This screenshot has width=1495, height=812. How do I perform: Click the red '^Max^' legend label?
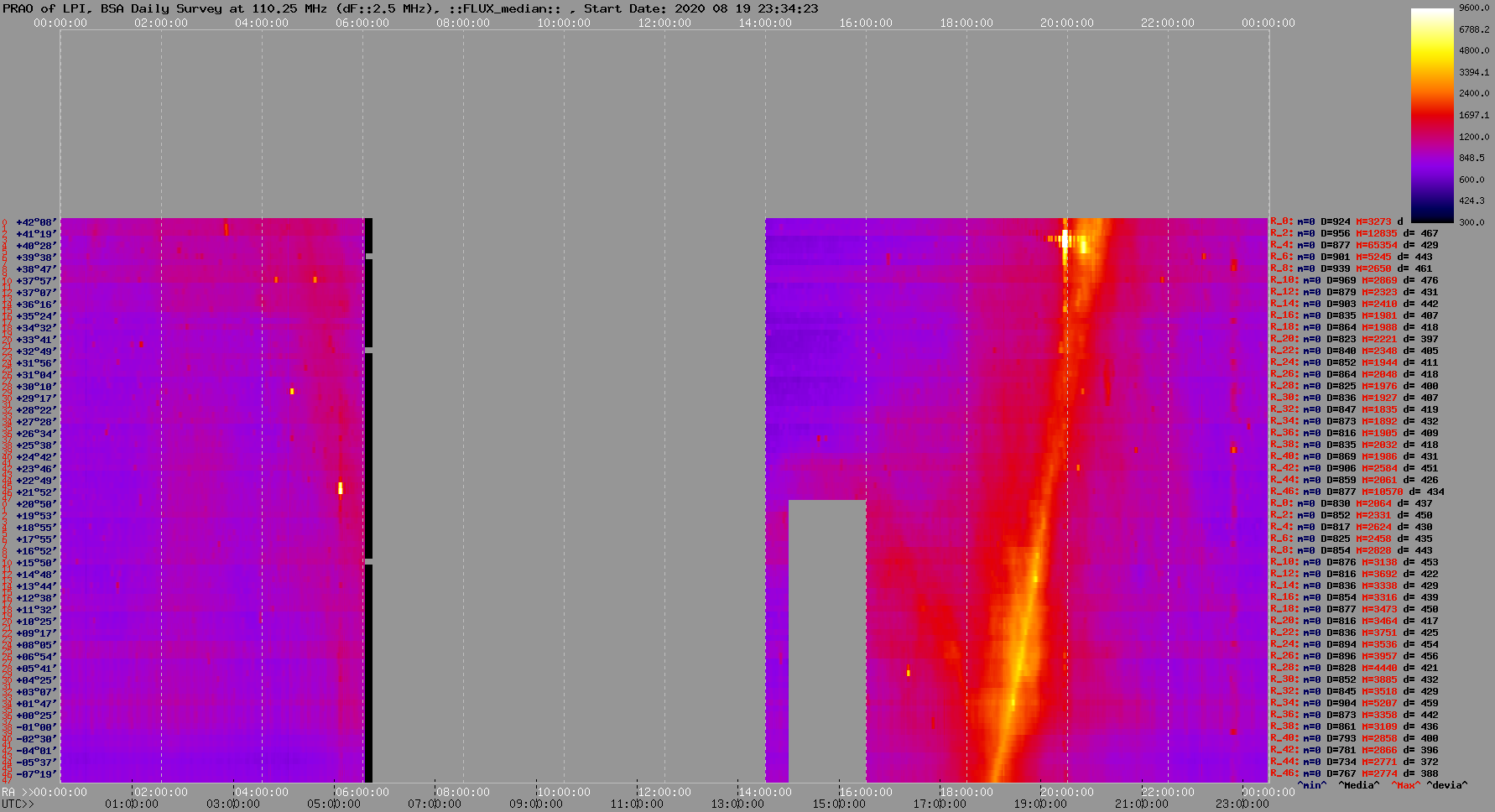(1405, 785)
